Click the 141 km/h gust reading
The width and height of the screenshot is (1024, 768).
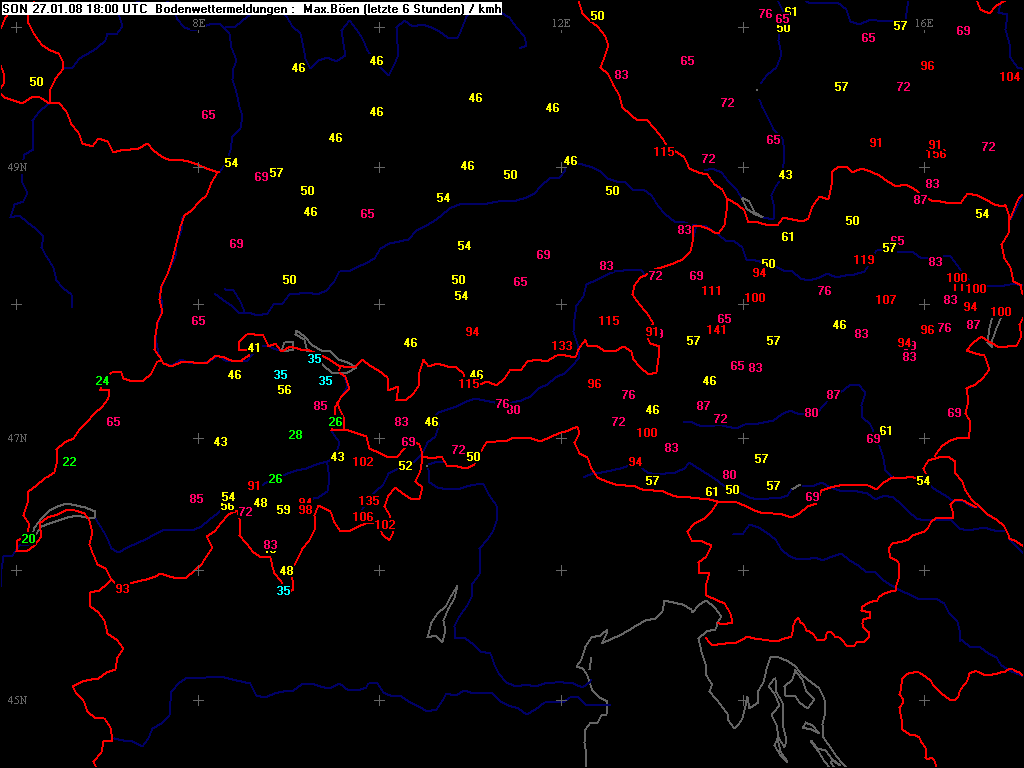pyautogui.click(x=716, y=330)
